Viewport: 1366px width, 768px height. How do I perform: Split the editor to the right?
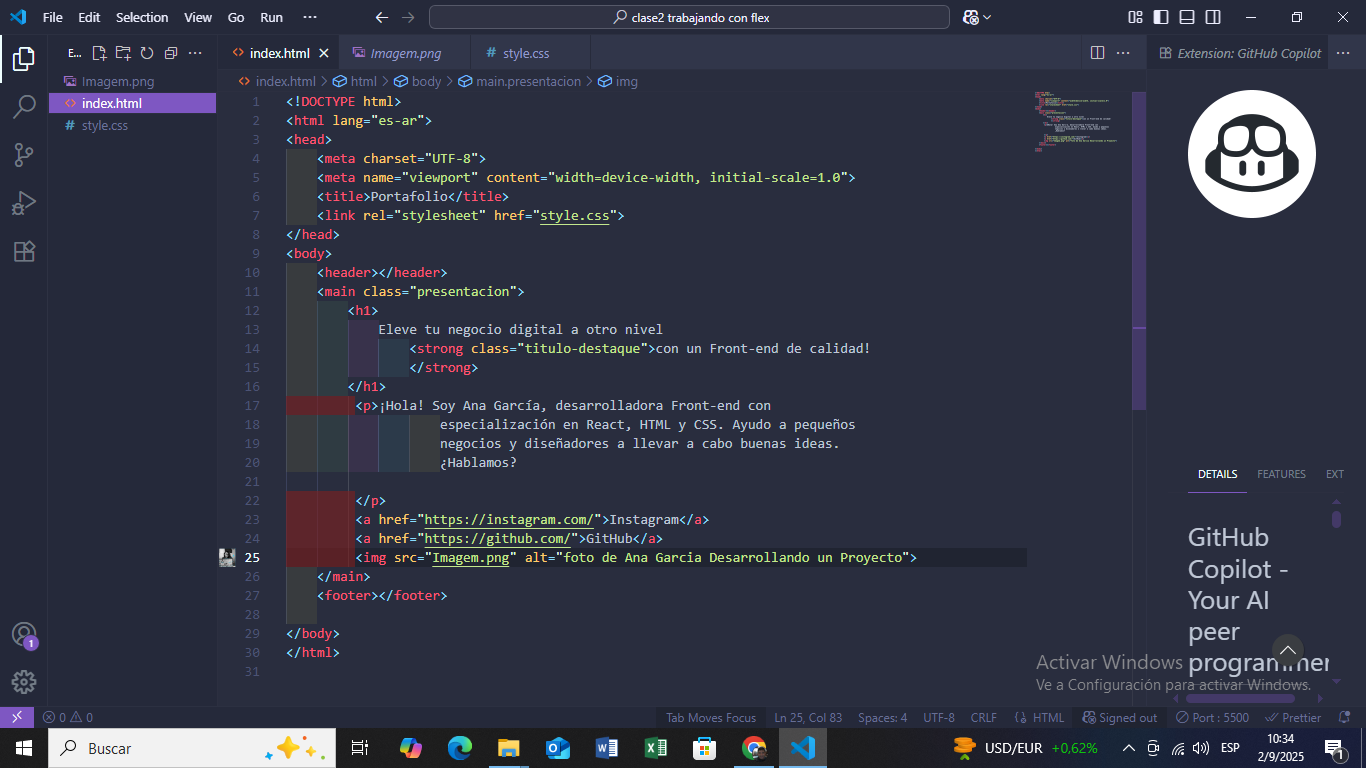tap(1097, 53)
